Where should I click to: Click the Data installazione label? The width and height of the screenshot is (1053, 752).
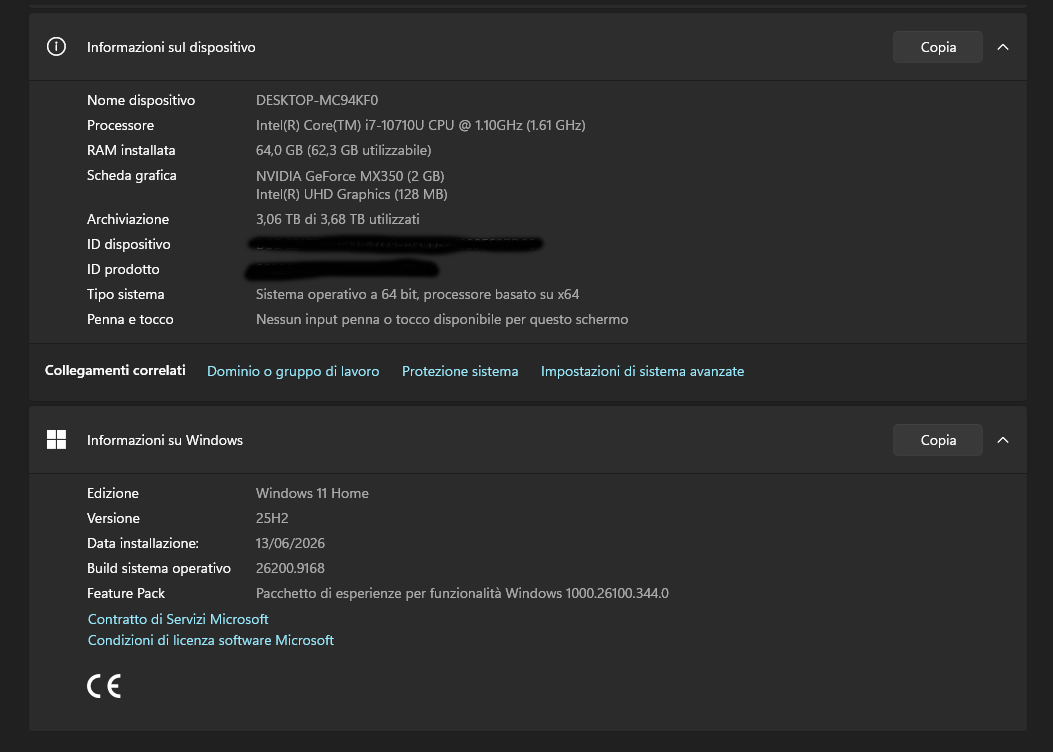(142, 543)
